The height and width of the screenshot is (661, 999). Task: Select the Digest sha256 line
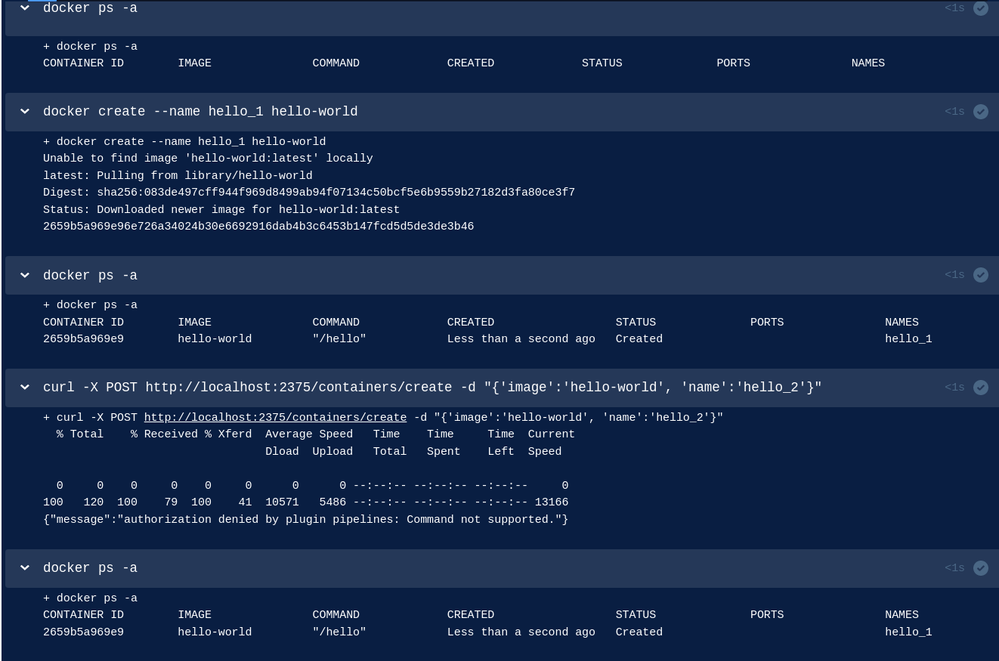pos(309,192)
